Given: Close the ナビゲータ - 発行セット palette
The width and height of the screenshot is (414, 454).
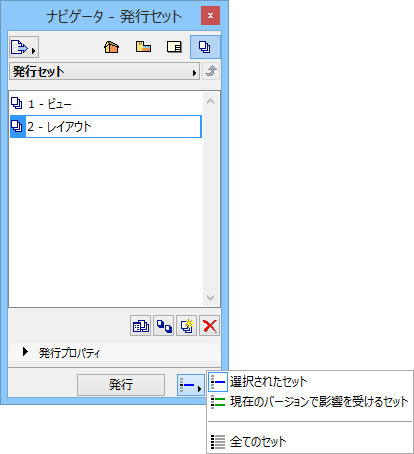Looking at the screenshot, I should pos(210,16).
